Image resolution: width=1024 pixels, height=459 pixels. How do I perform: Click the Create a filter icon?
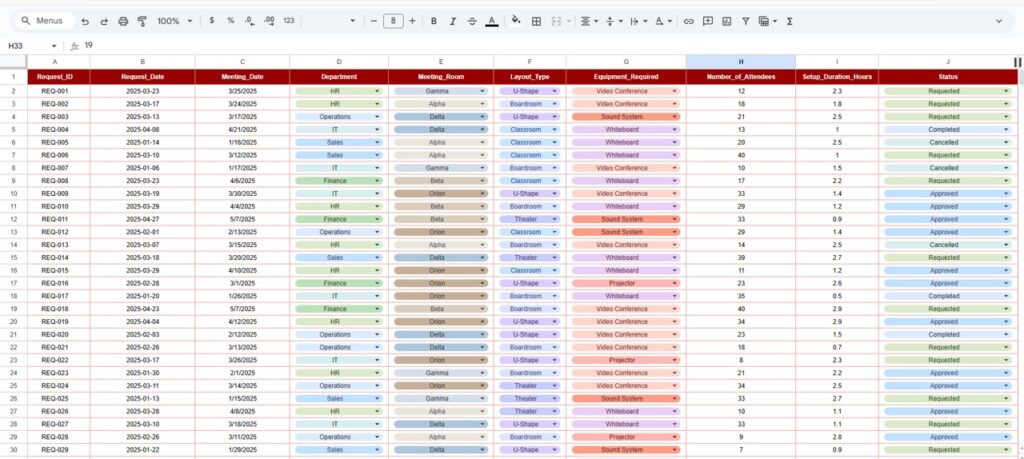[x=745, y=21]
